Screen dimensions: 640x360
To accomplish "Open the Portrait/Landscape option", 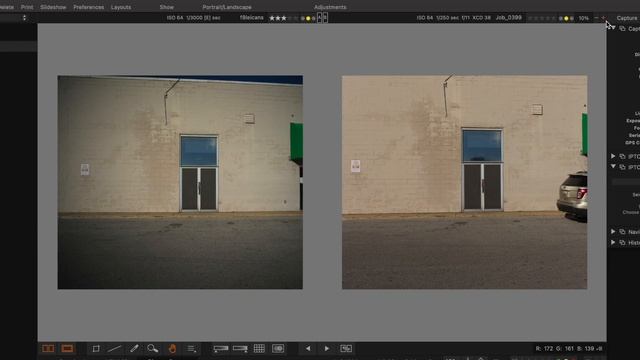I will 227,7.
